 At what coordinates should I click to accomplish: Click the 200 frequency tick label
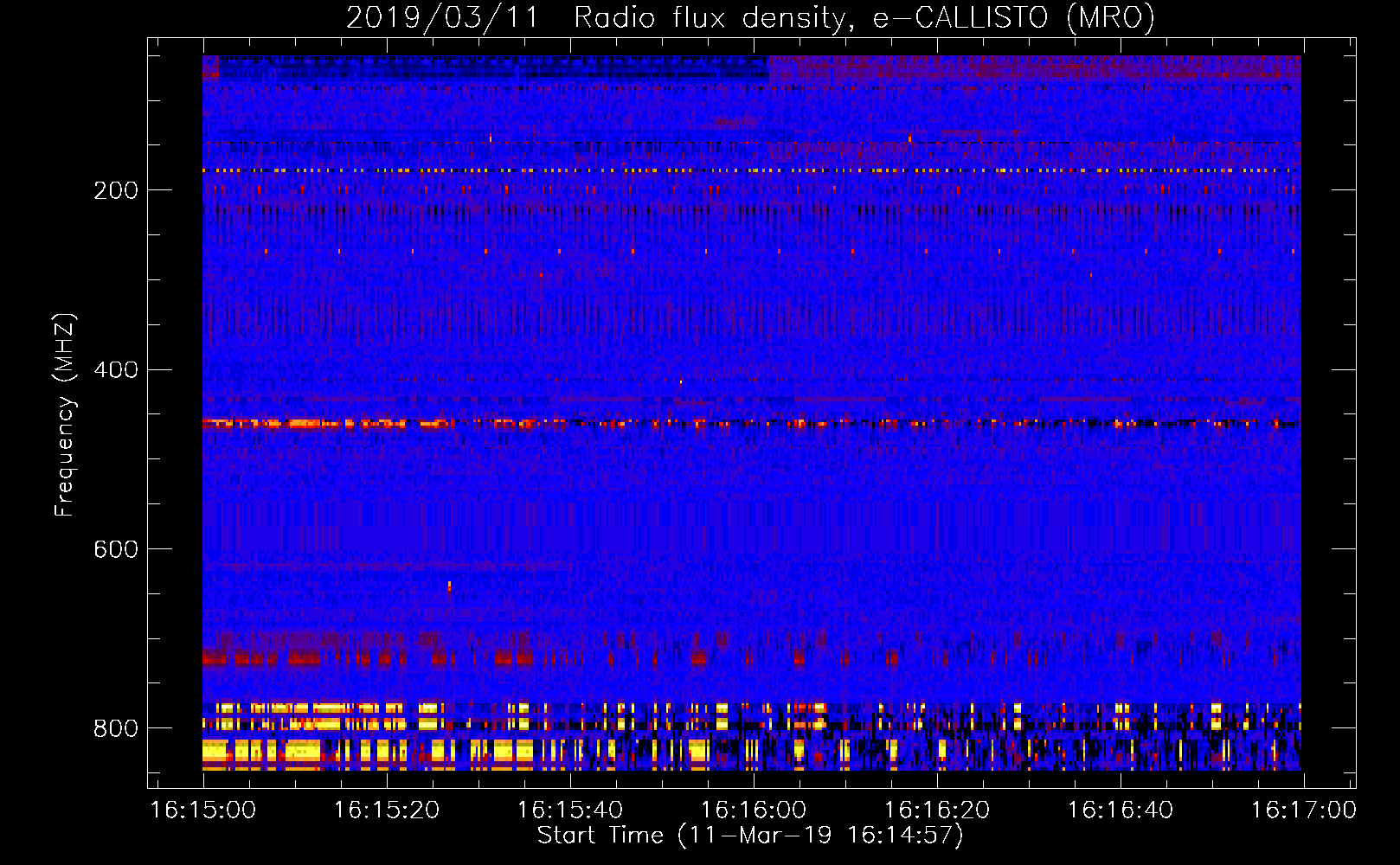tap(116, 190)
